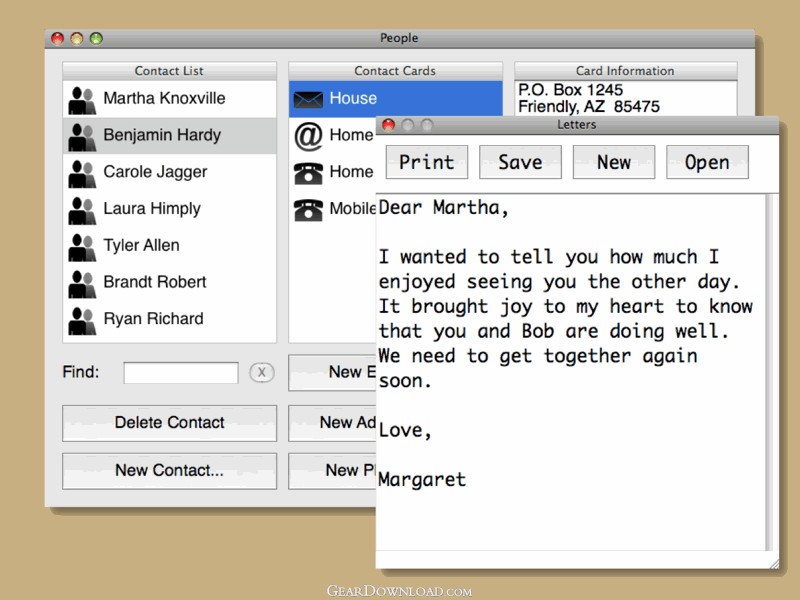Select the email @ icon Home card

click(x=308, y=135)
